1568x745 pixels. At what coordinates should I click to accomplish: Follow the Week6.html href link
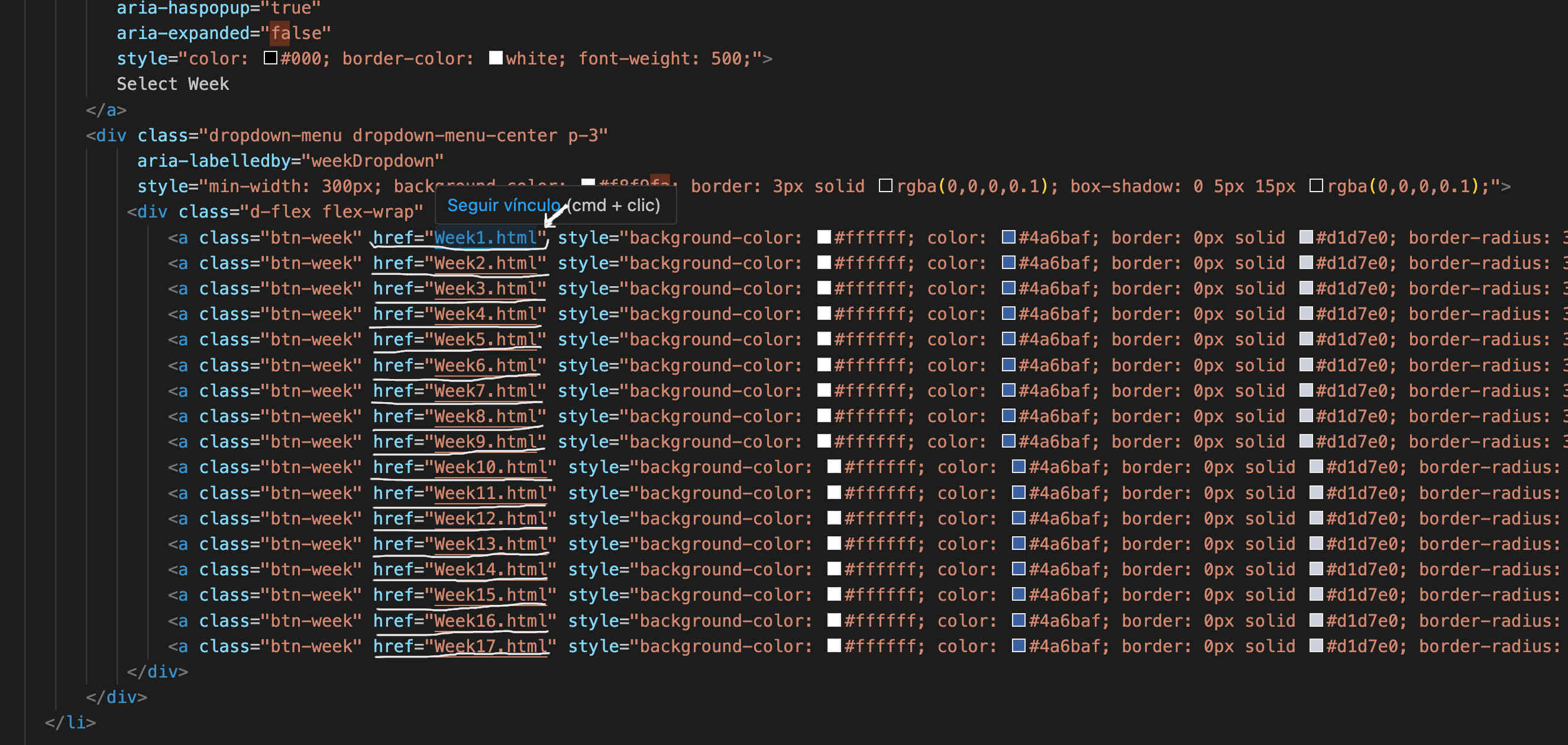[x=486, y=366]
